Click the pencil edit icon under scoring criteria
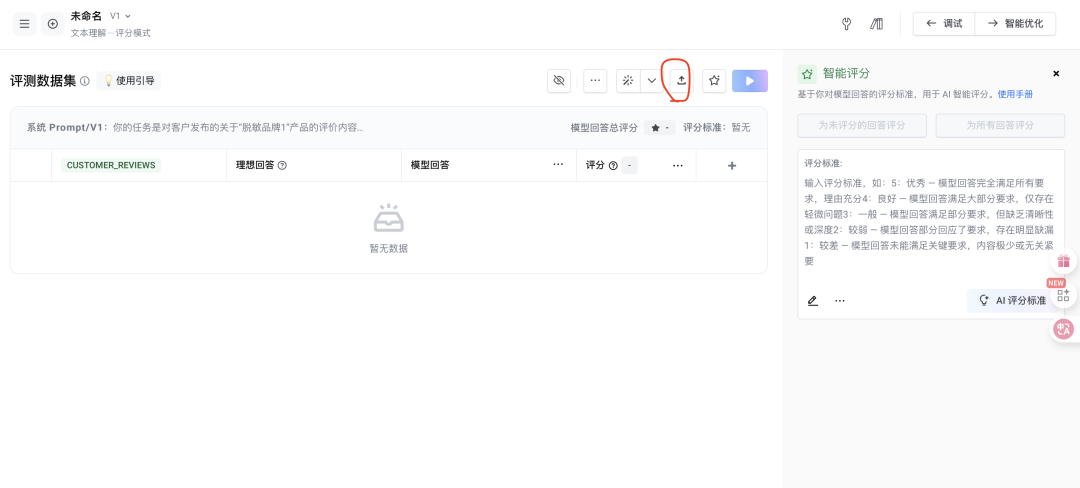This screenshot has height=488, width=1080. tap(813, 301)
